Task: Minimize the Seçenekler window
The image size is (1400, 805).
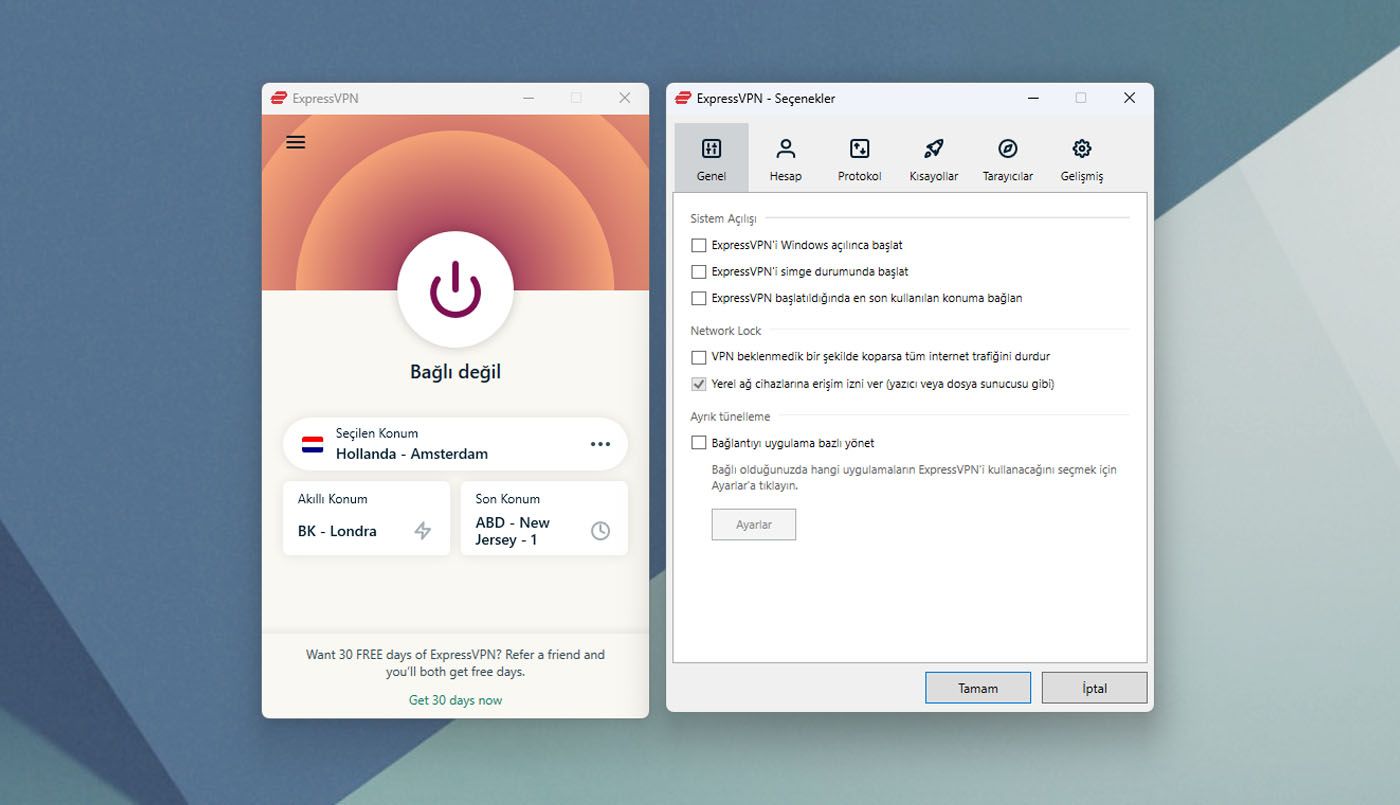Action: tap(1032, 98)
